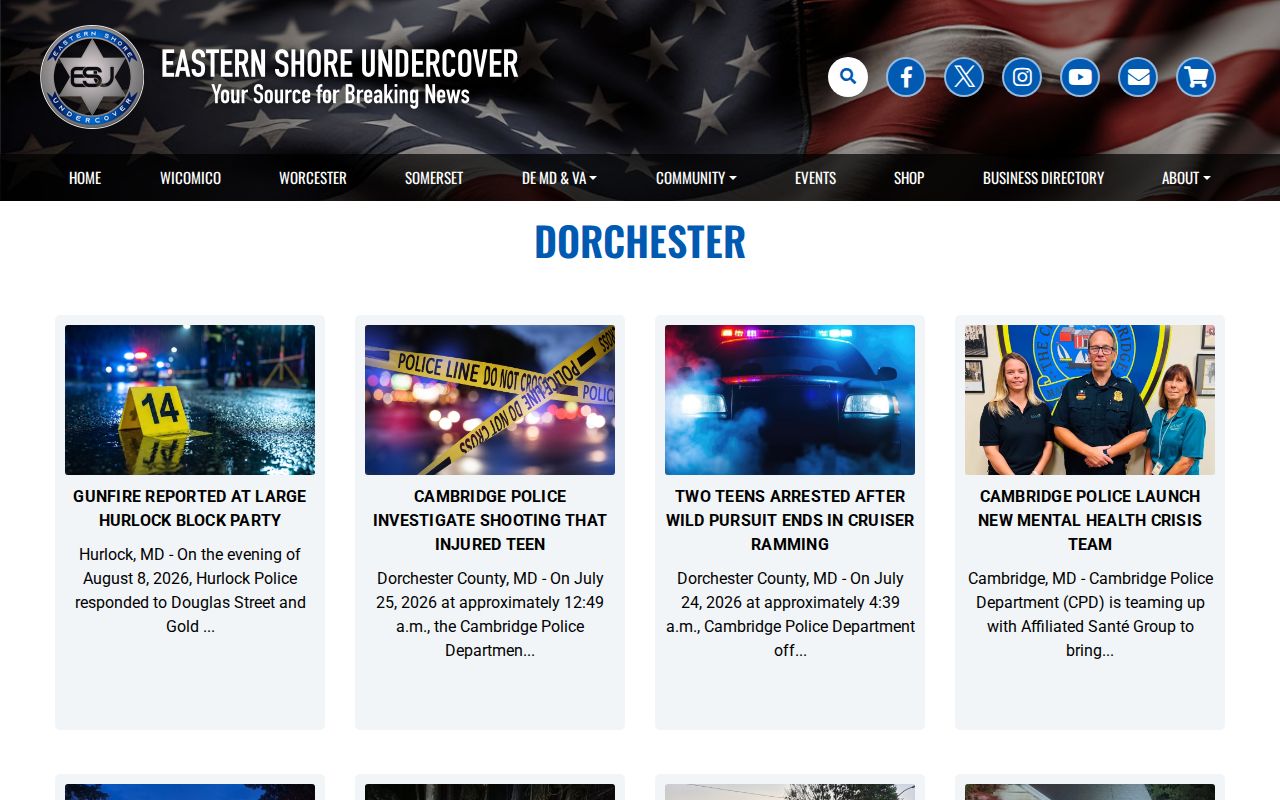Click the Eastern Shore Undercover site title
Screen dimensions: 1280x800
point(340,63)
